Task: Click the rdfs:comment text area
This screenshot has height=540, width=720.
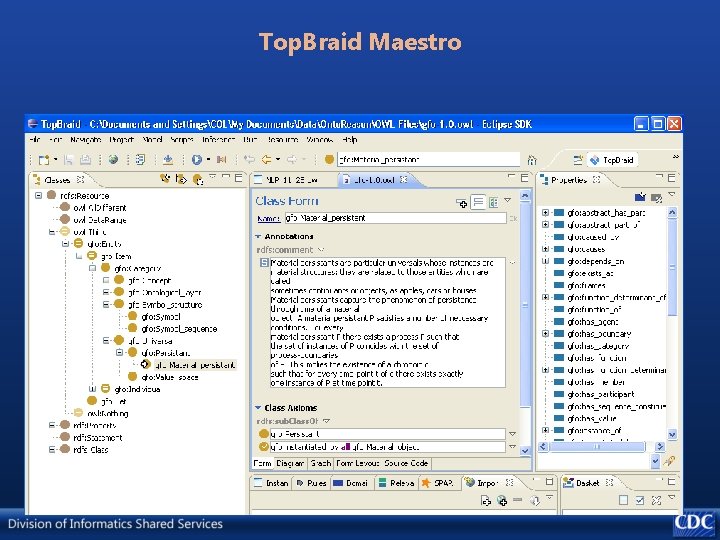Action: click(388, 323)
